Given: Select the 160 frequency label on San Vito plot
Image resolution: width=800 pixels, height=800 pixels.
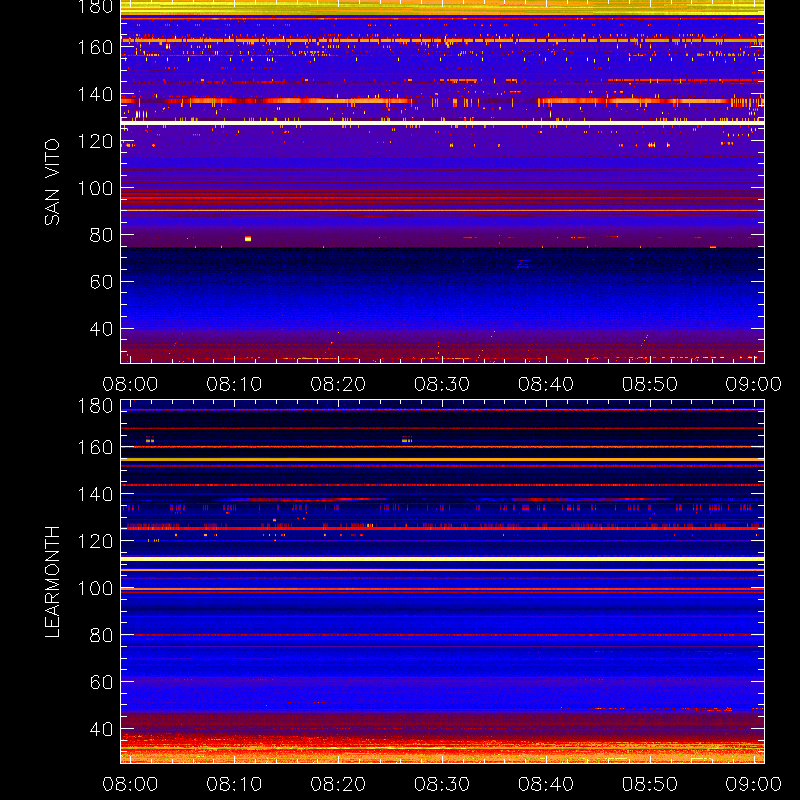Looking at the screenshot, I should point(95,47).
